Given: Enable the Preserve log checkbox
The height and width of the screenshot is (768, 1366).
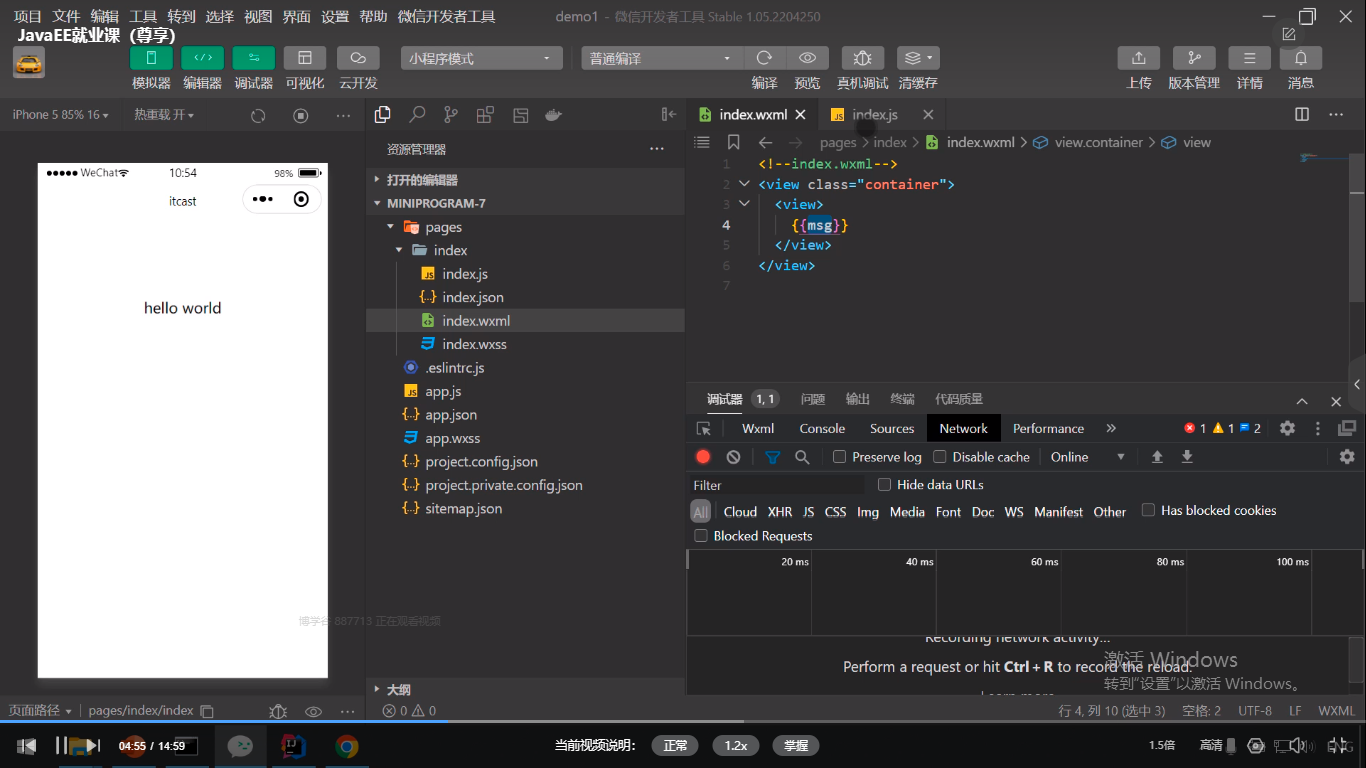Looking at the screenshot, I should pyautogui.click(x=840, y=457).
